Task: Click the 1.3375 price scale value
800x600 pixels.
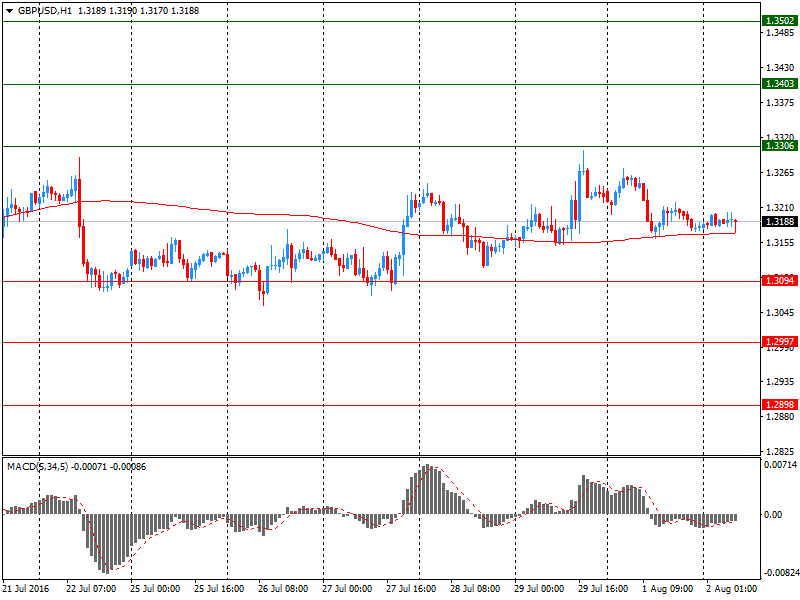Action: tap(780, 103)
